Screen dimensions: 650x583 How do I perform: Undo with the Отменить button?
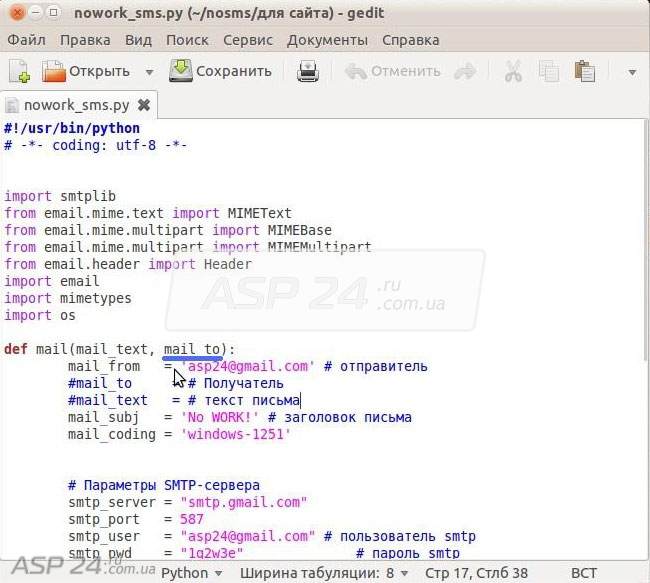pos(392,71)
